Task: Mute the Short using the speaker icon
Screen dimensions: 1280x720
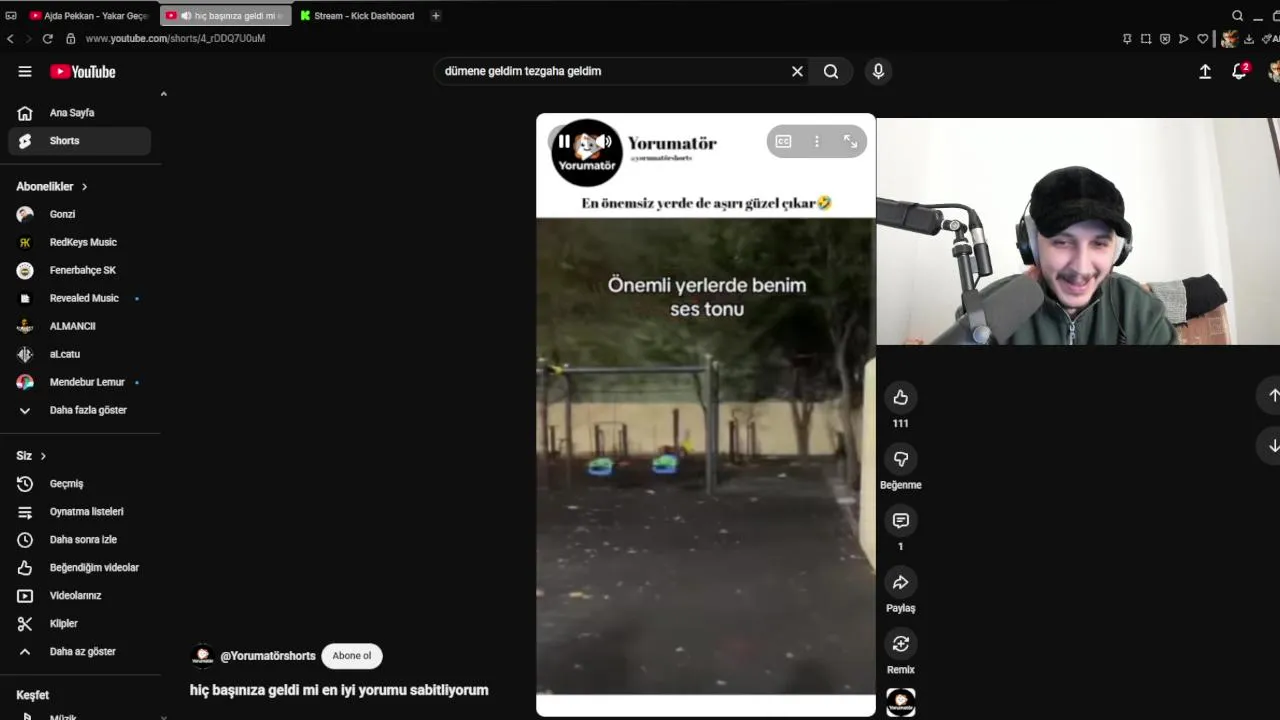Action: pos(604,142)
